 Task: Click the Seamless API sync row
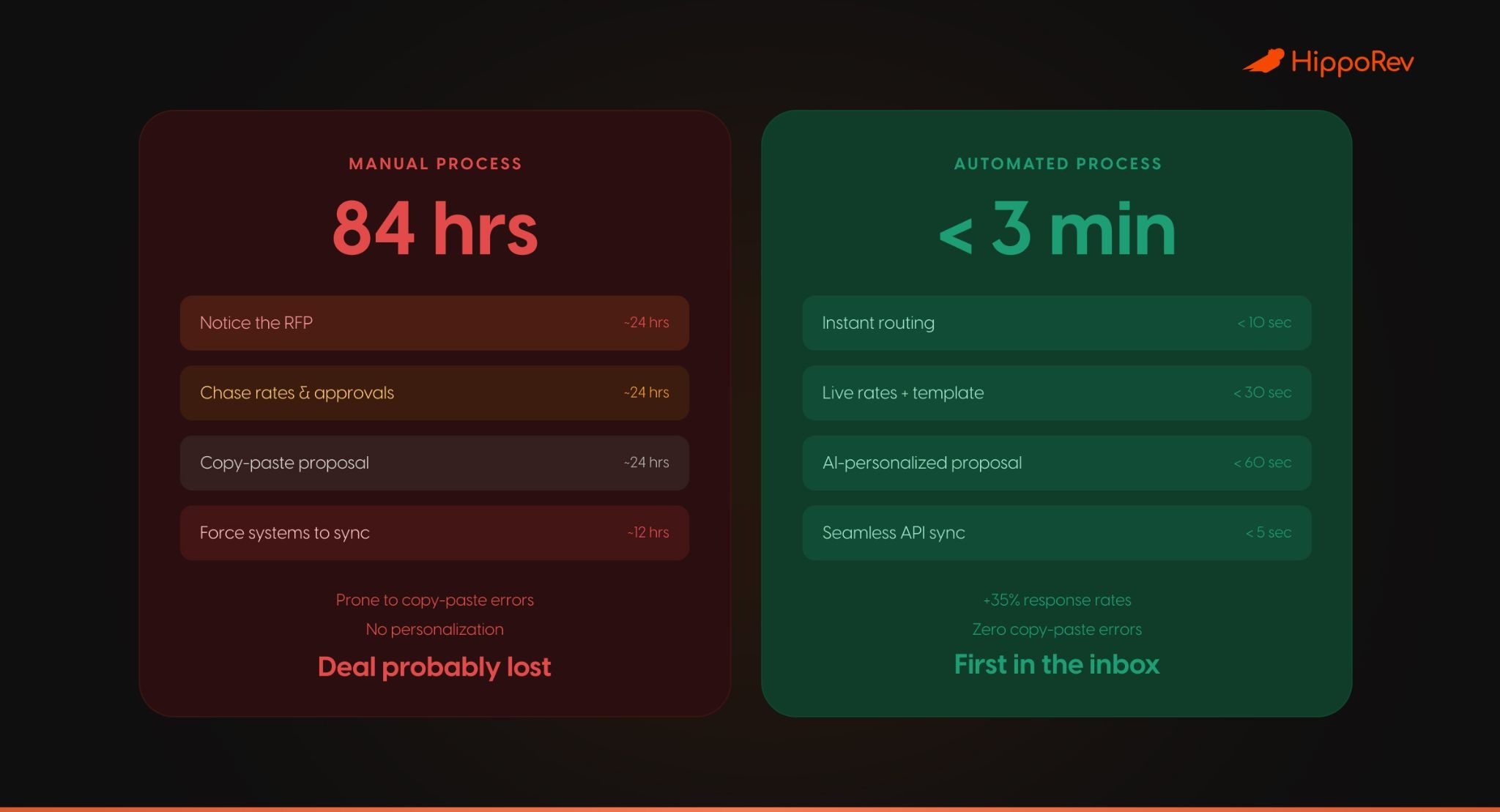[x=1056, y=533]
